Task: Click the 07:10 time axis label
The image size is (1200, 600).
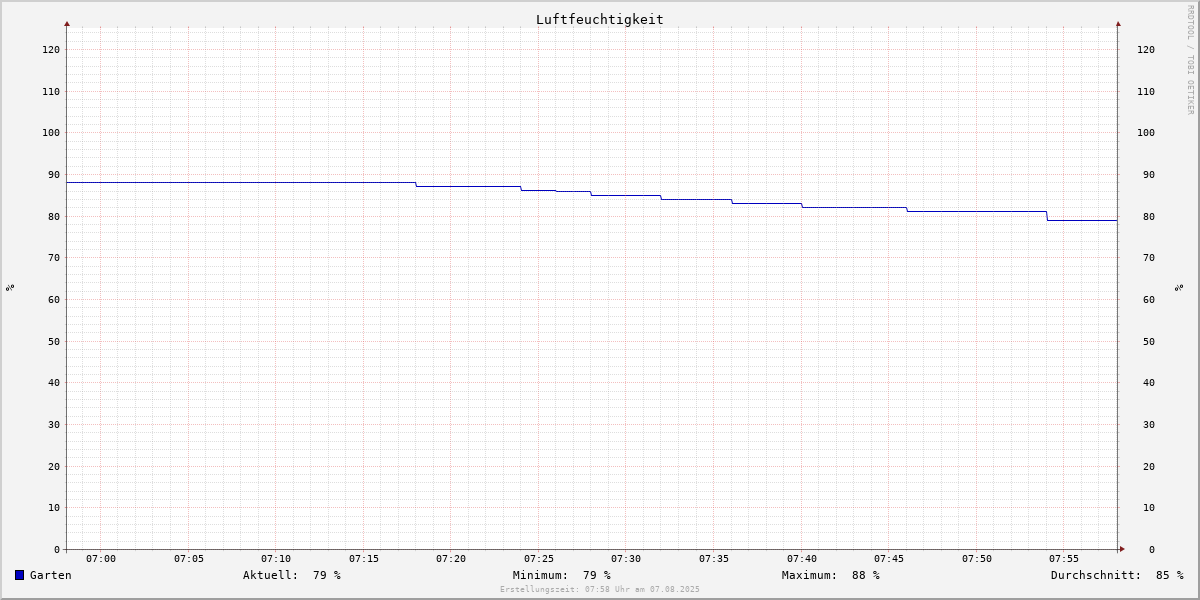Action: click(x=276, y=559)
